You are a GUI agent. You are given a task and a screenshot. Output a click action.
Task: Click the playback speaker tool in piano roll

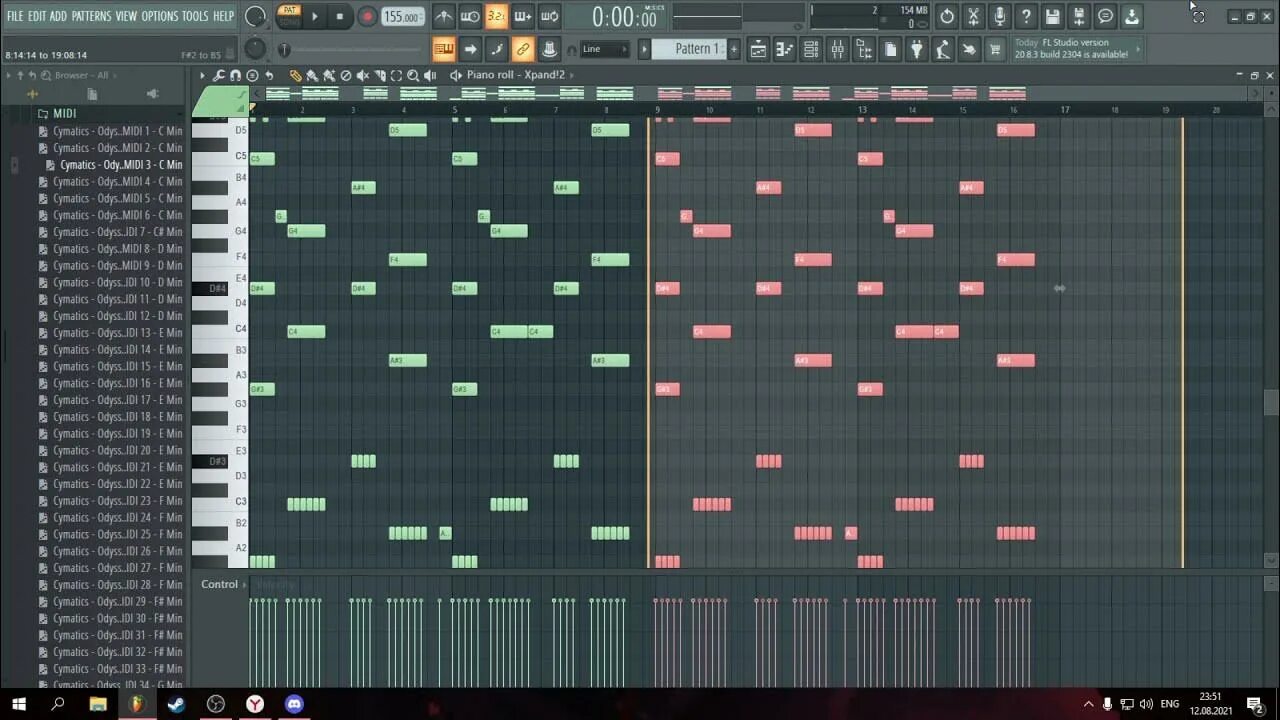430,75
